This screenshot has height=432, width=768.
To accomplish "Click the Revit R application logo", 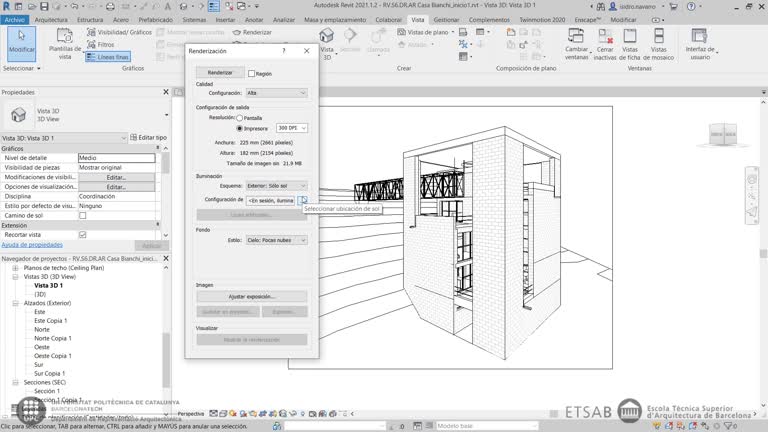I will (x=6, y=6).
